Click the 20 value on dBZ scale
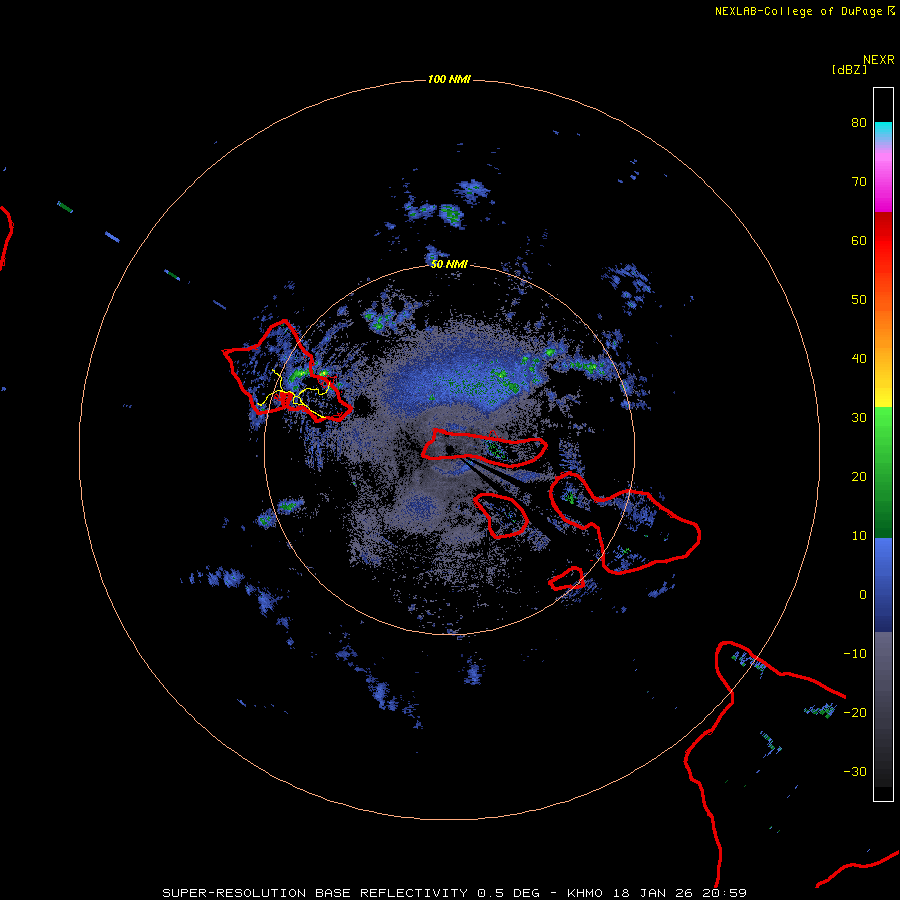900x900 pixels. pyautogui.click(x=859, y=476)
